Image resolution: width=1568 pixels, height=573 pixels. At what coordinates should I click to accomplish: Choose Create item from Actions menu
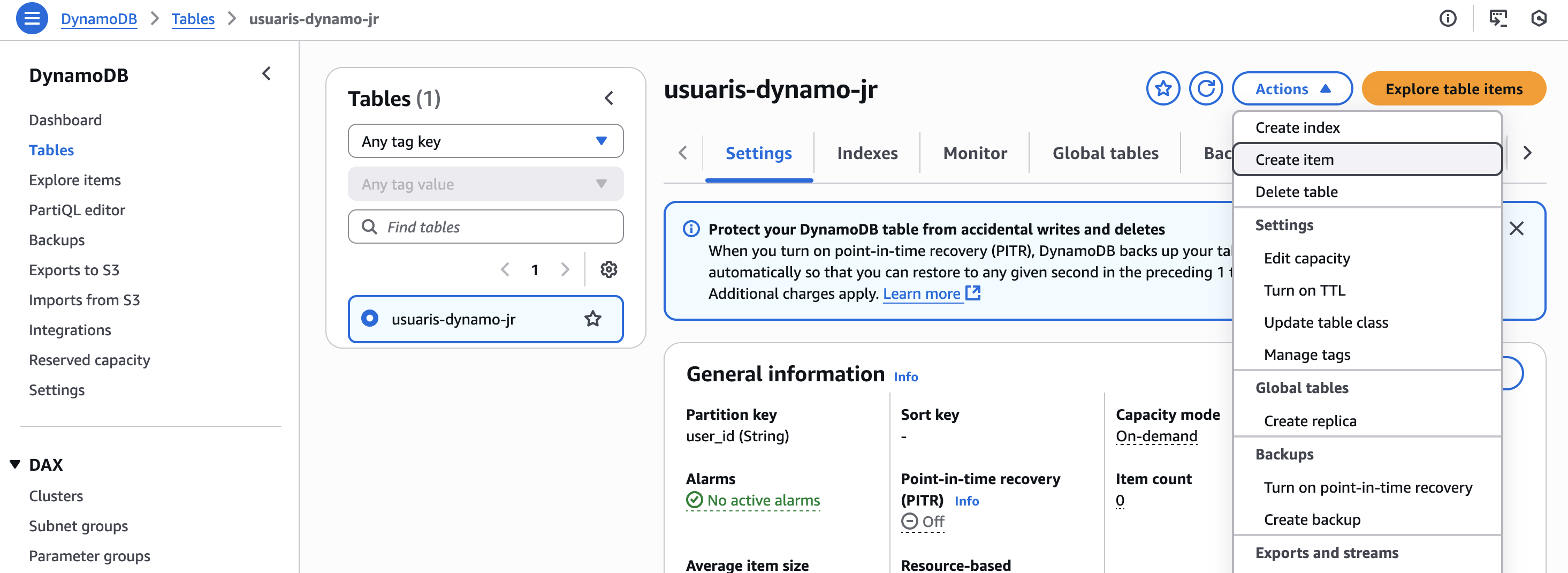[x=1294, y=160]
